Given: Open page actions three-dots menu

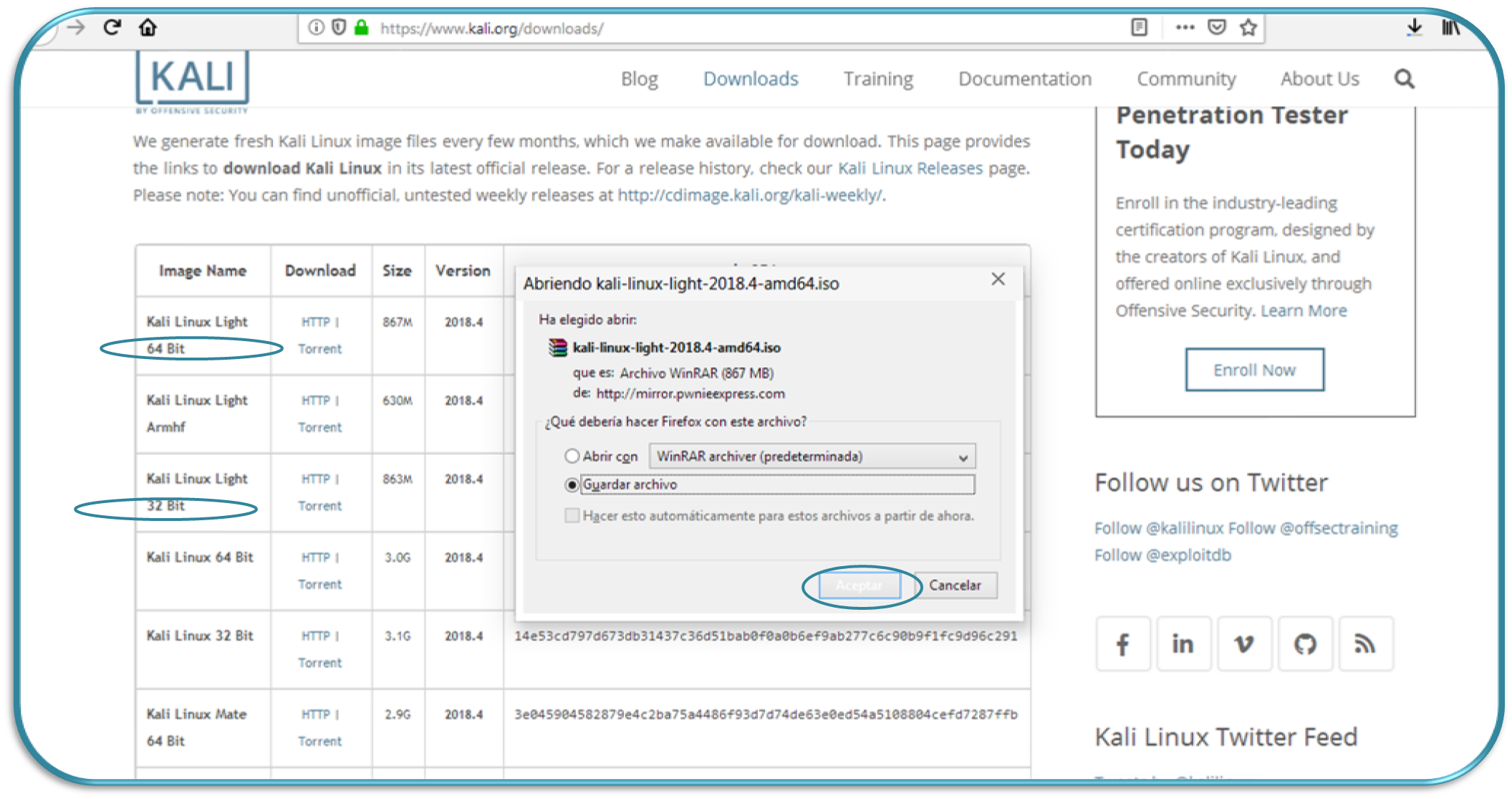Looking at the screenshot, I should (1185, 28).
